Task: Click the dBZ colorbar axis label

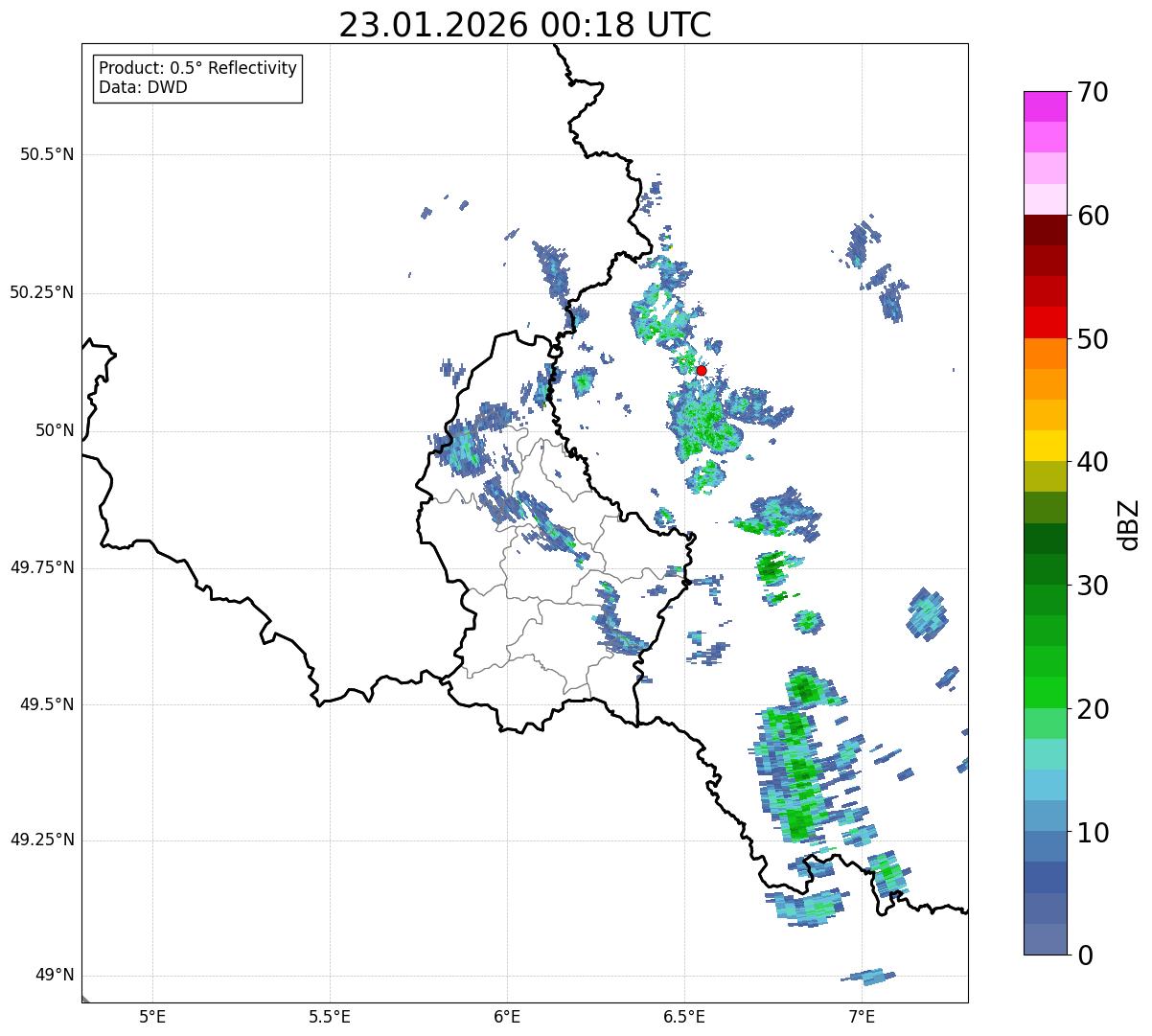Action: pos(1129,524)
